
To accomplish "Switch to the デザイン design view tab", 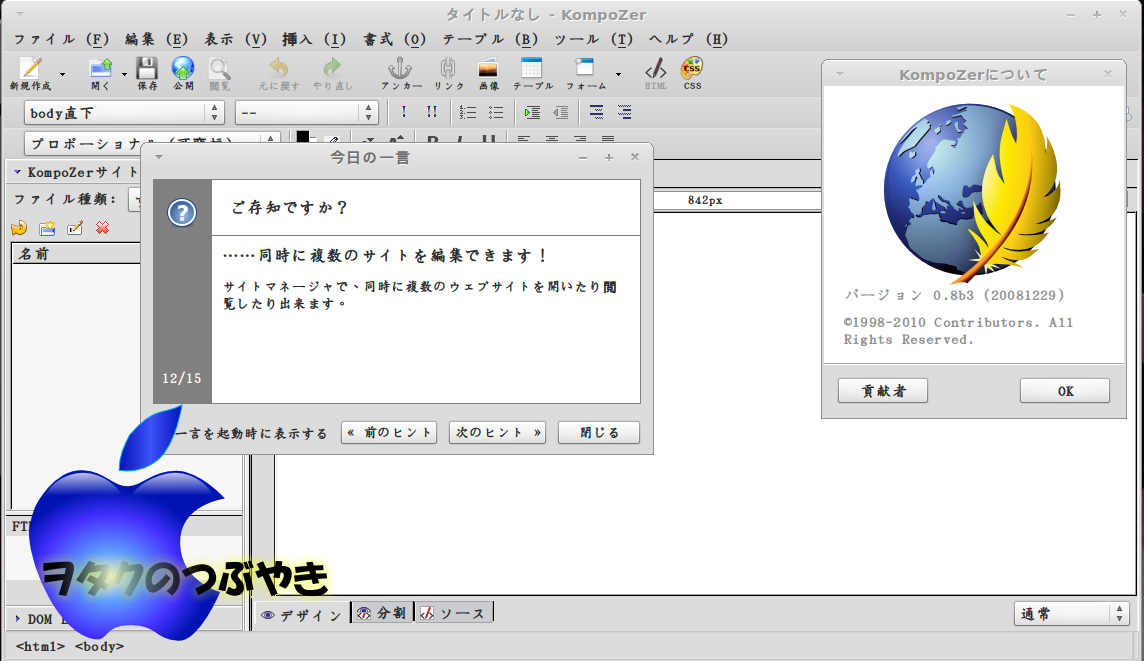I will tap(301, 615).
